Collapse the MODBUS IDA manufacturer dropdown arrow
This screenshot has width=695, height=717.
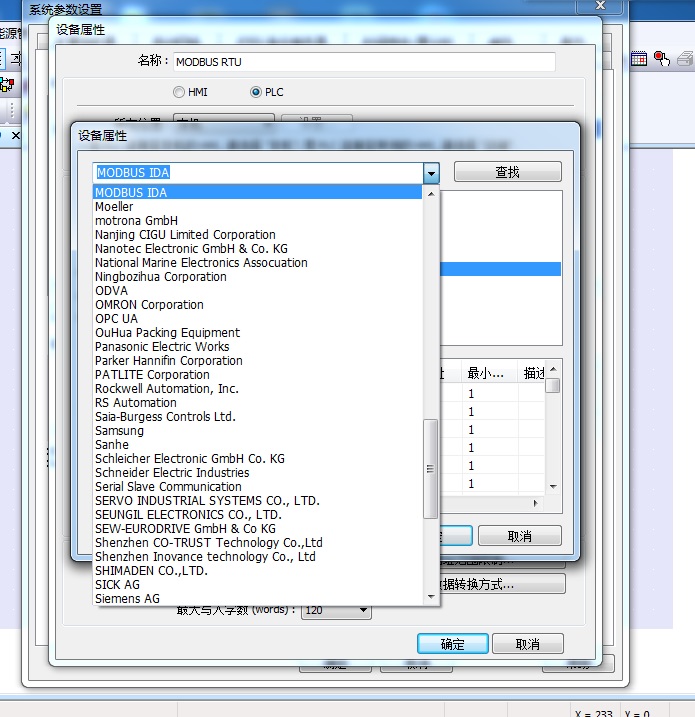click(x=431, y=173)
